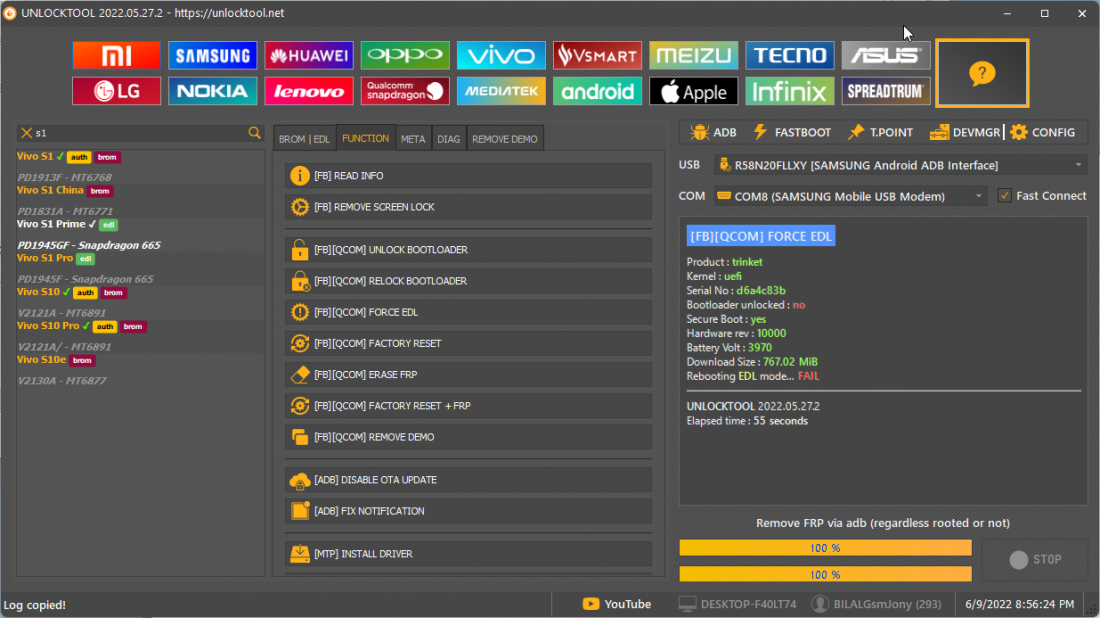This screenshot has height=618, width=1100.
Task: Open the Qualcomm Snapdragon section
Action: (405, 91)
